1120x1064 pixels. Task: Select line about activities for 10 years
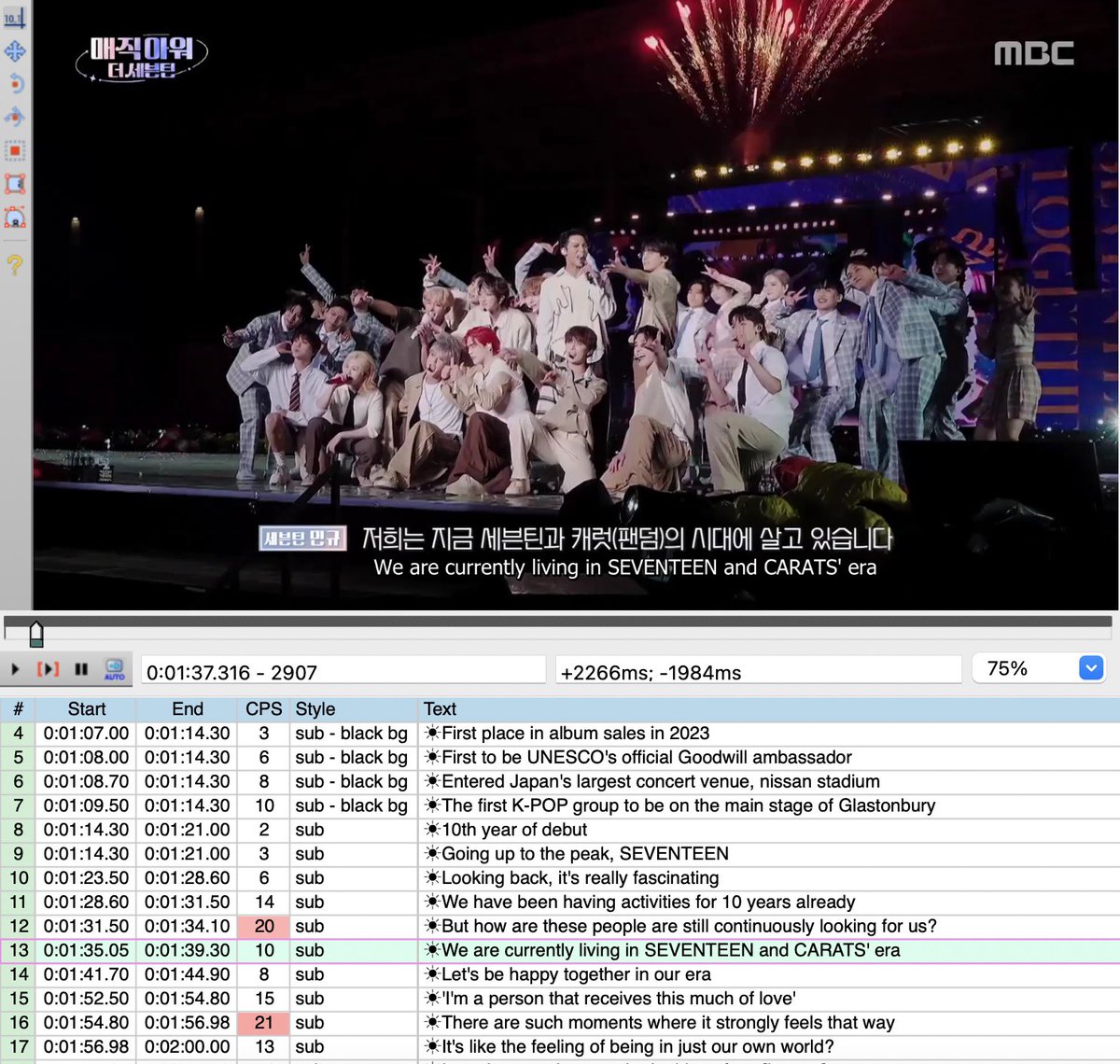pyautogui.click(x=560, y=903)
